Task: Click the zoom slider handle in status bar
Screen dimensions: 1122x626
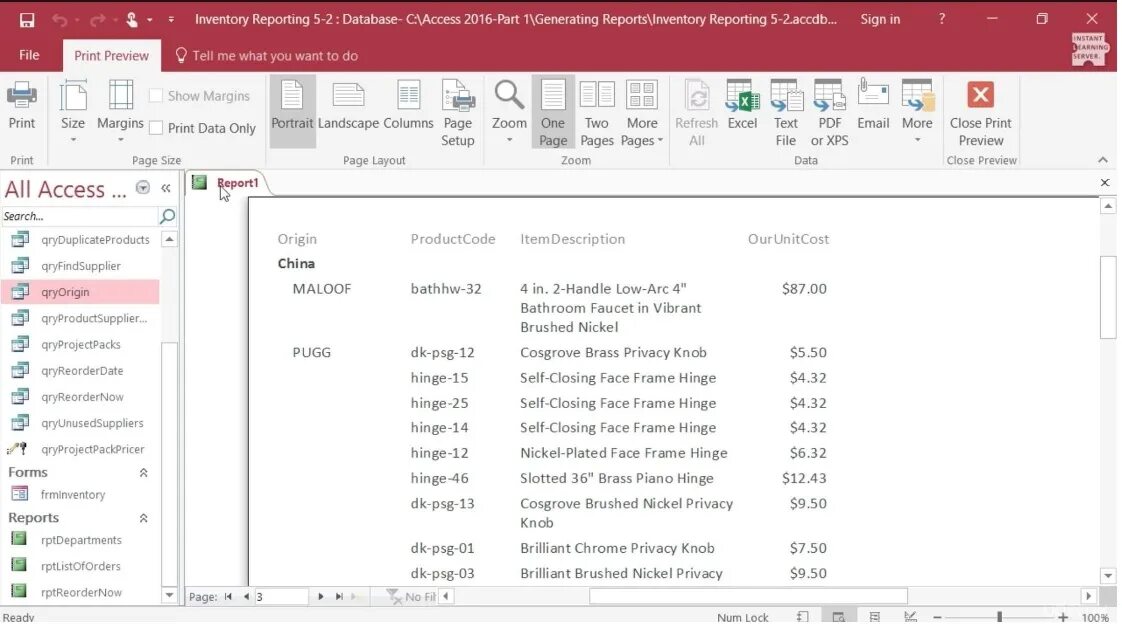Action: [1000, 617]
